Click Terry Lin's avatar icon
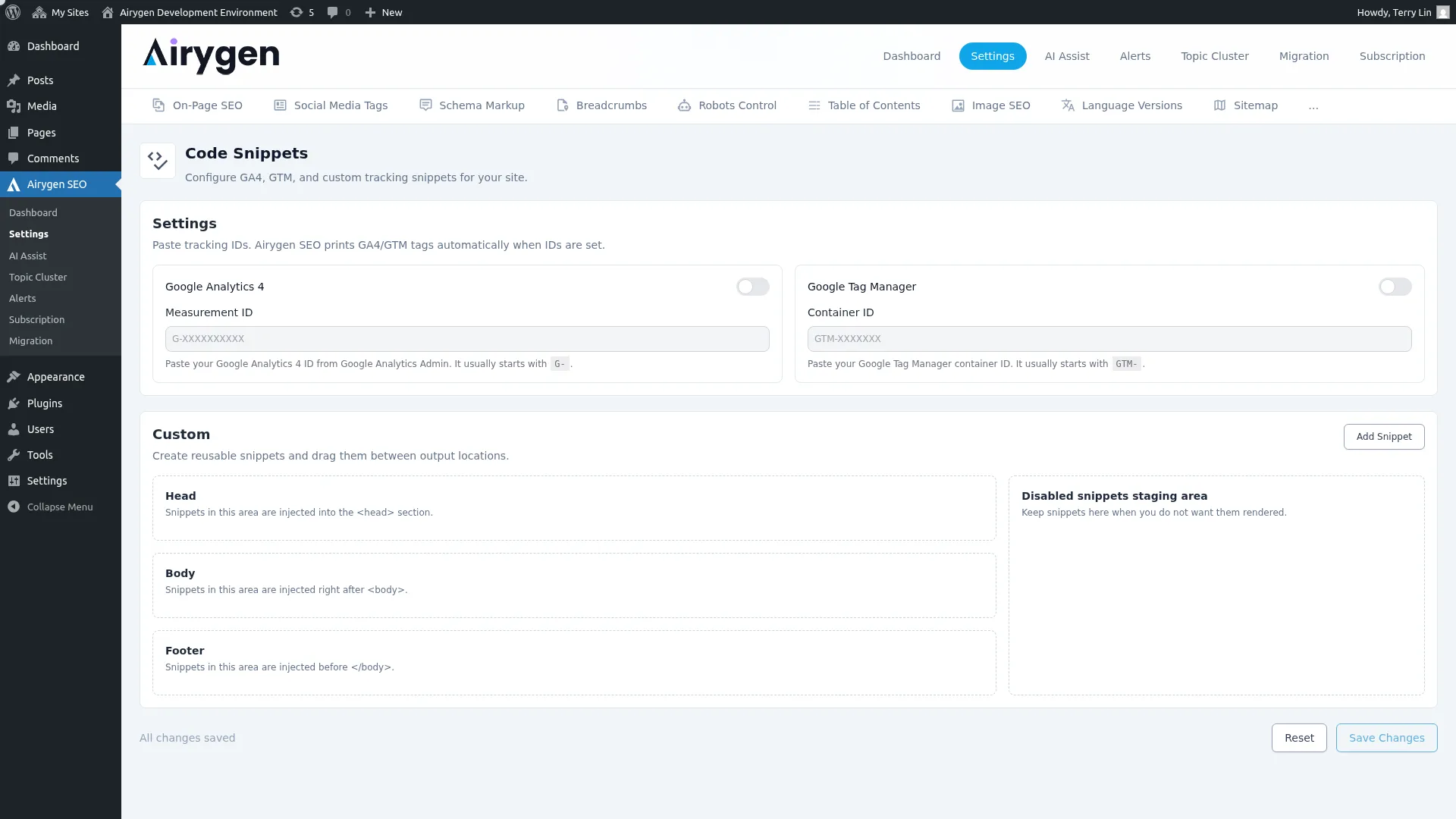1456x819 pixels. pos(1443,12)
